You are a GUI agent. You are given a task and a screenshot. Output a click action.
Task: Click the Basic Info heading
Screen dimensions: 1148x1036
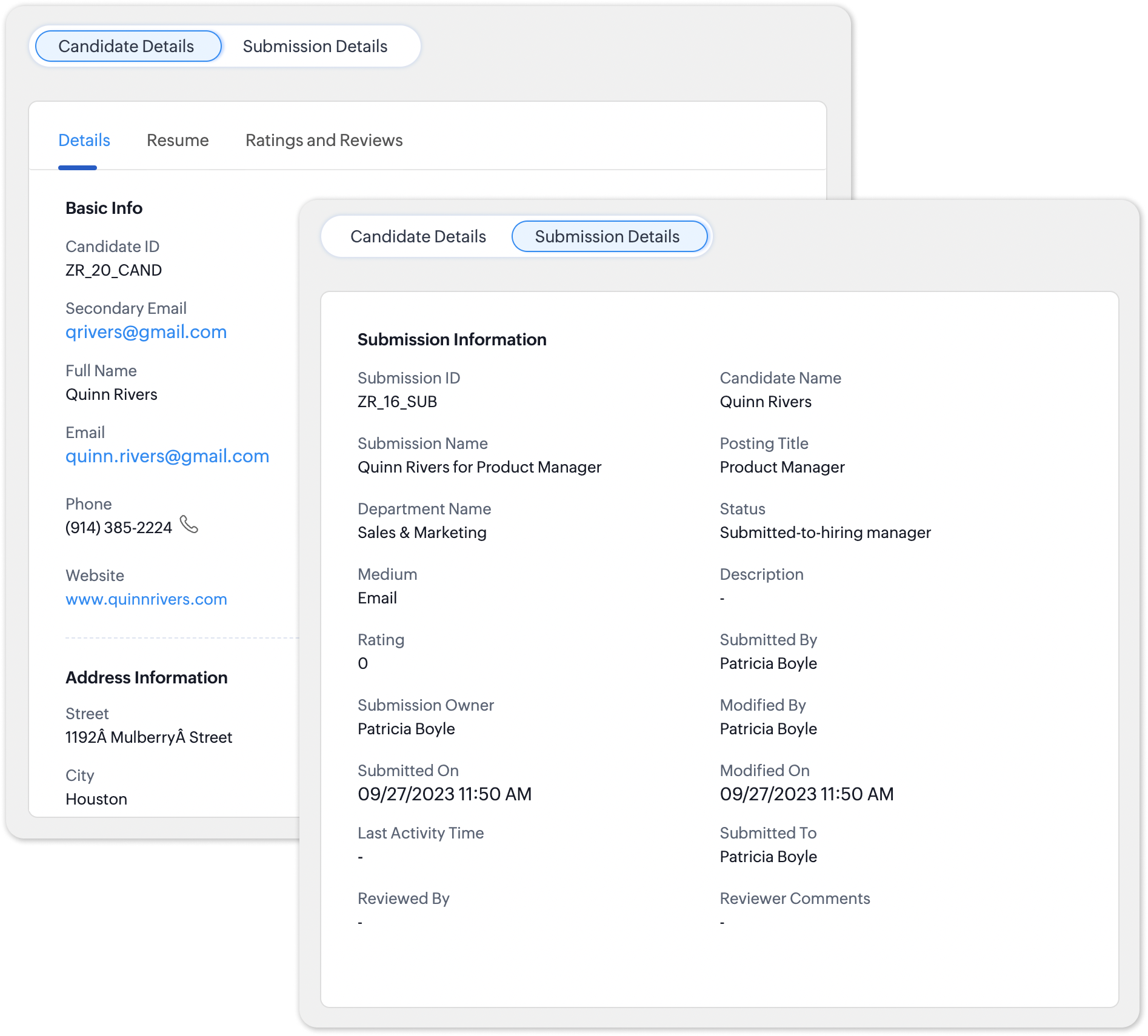(104, 208)
